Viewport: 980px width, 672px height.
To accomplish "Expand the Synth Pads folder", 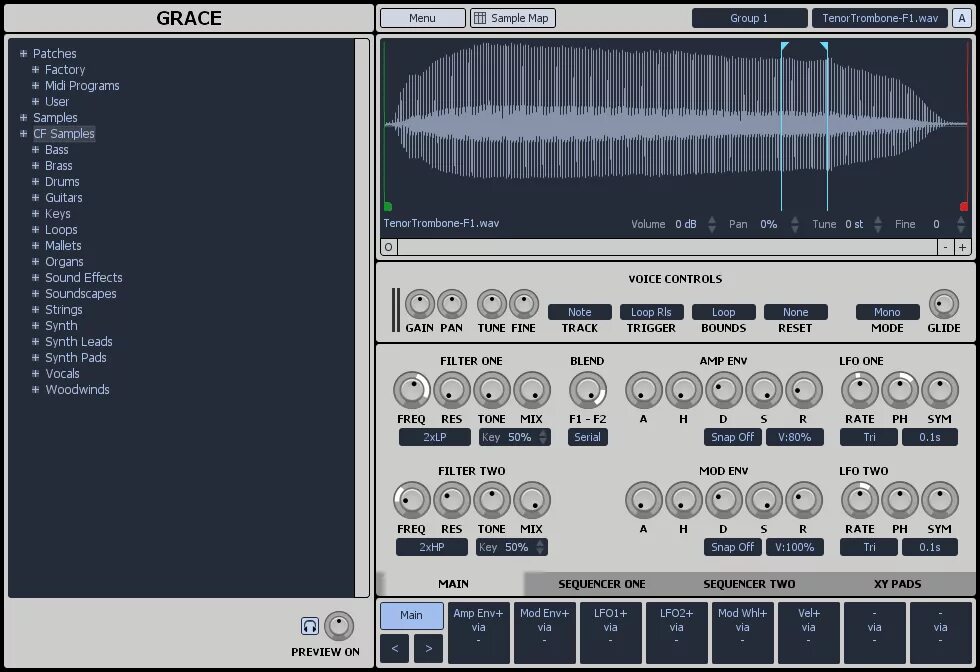I will [36, 358].
